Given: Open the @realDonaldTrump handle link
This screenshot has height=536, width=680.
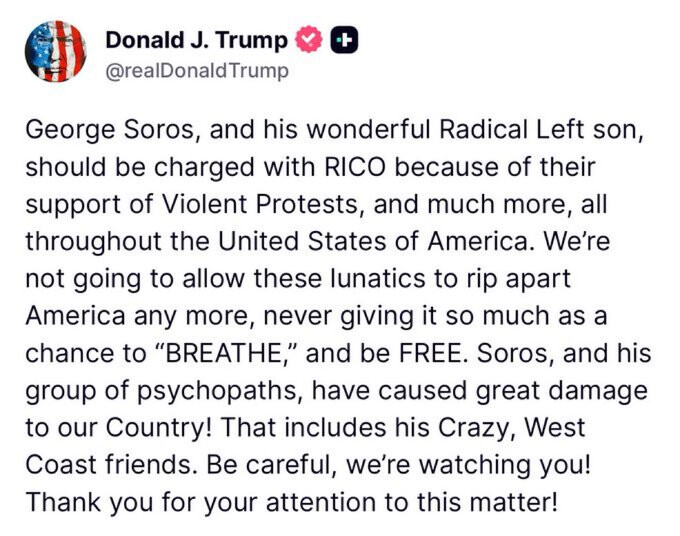Looking at the screenshot, I should (197, 71).
